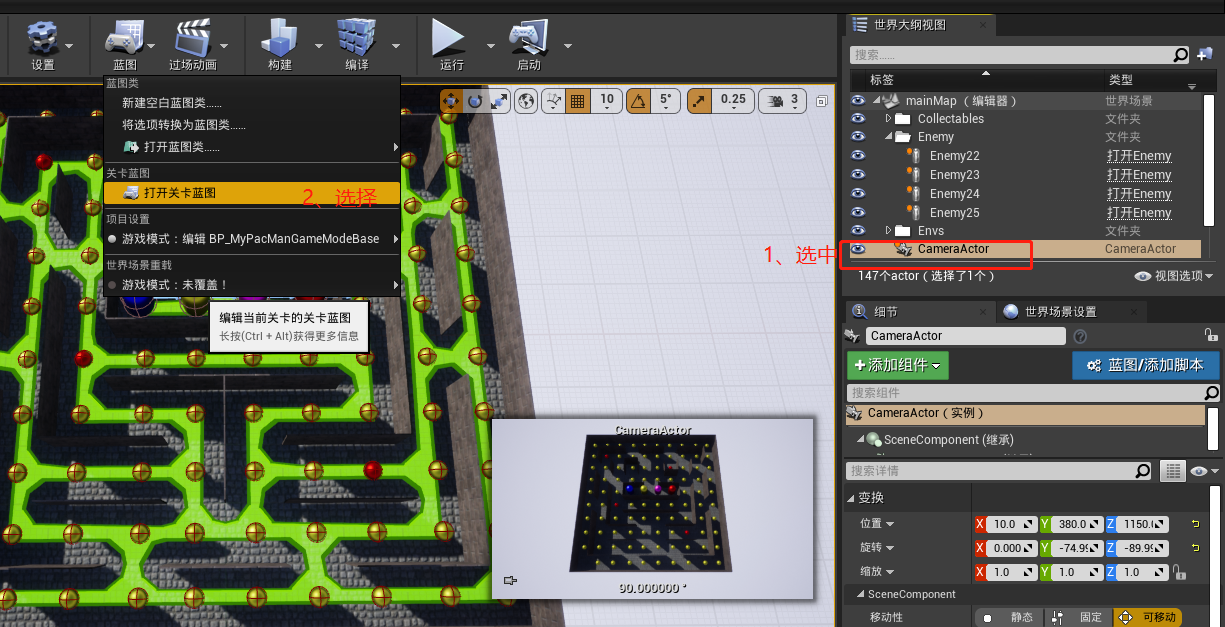
Task: Open surface snapping options icon
Action: click(x=554, y=100)
